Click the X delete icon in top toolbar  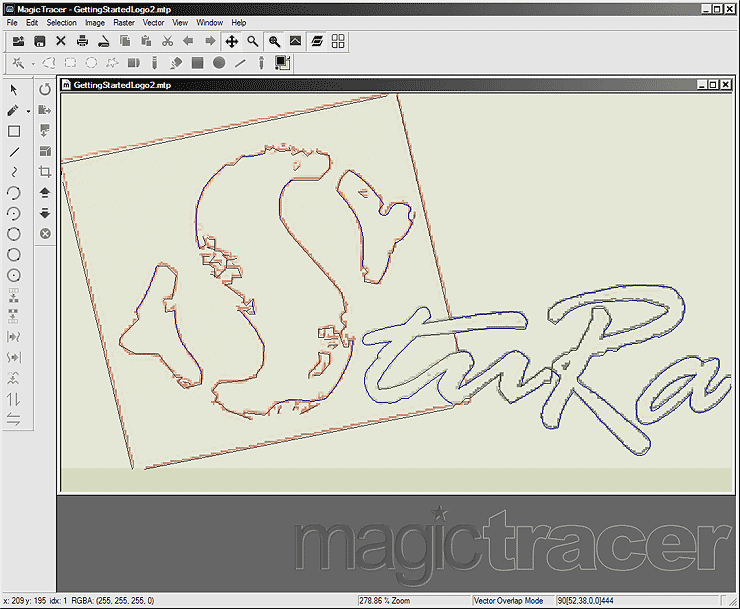tap(61, 42)
